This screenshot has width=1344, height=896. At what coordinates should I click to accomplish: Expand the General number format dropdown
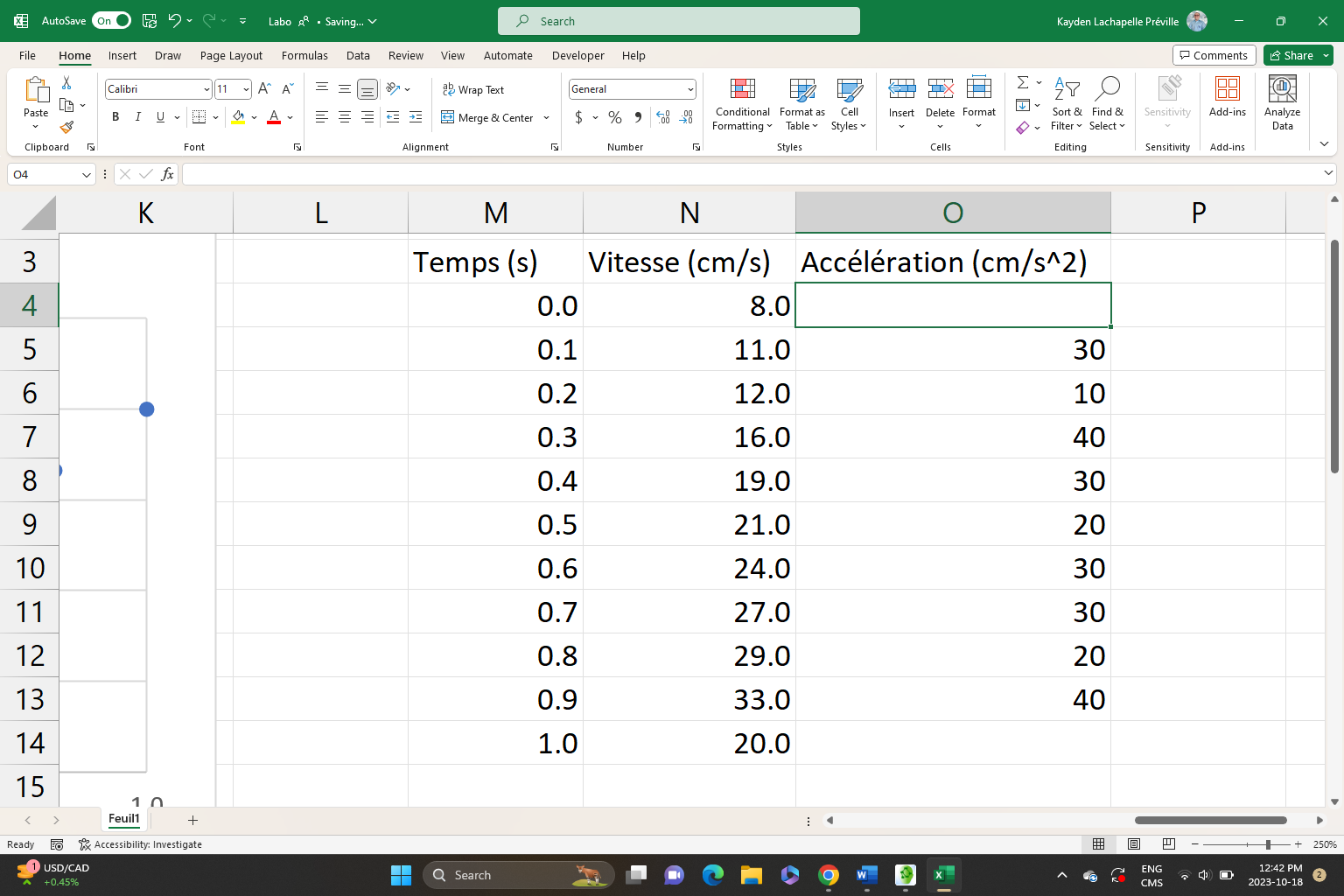pos(690,89)
